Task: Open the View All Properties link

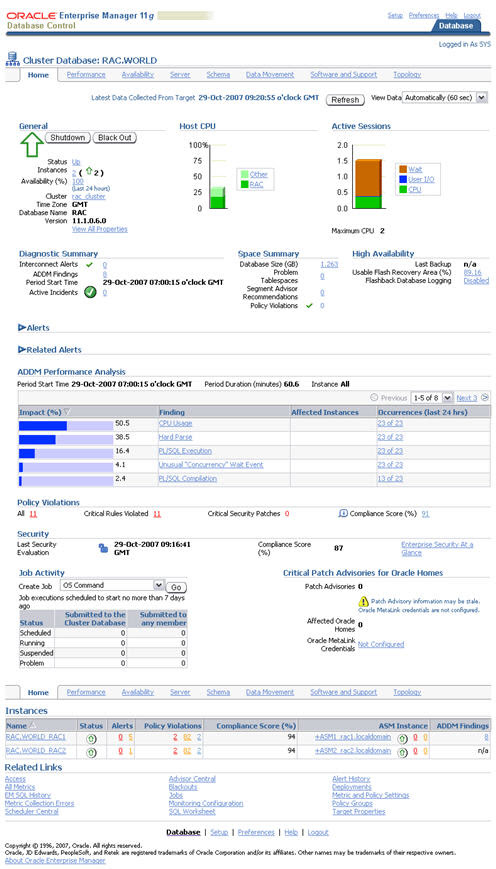Action: [100, 229]
